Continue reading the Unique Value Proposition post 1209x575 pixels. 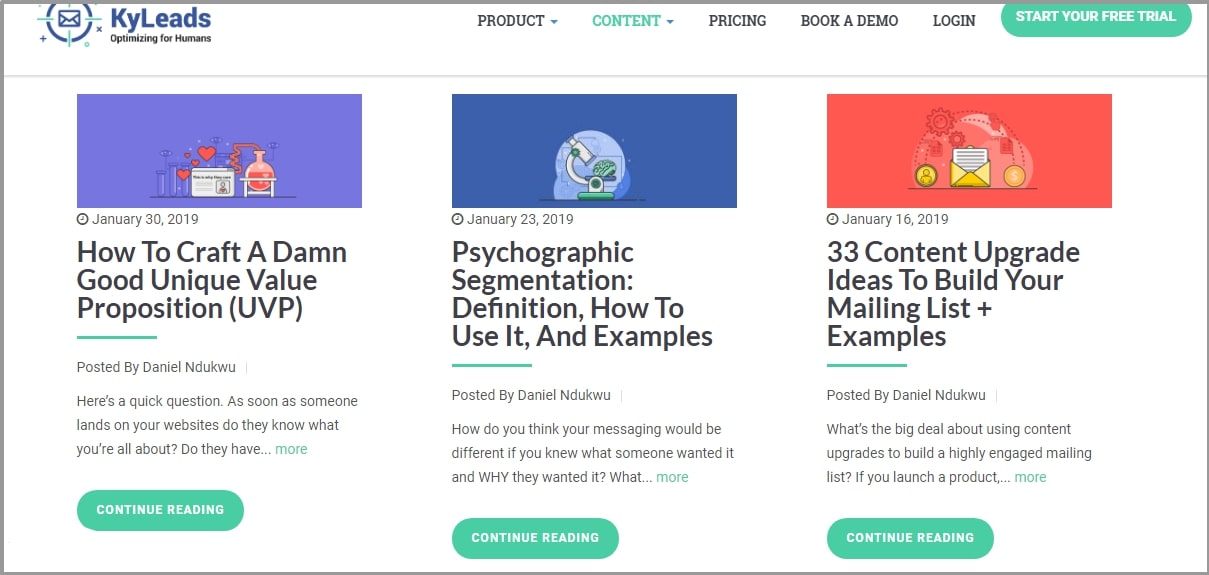[160, 510]
